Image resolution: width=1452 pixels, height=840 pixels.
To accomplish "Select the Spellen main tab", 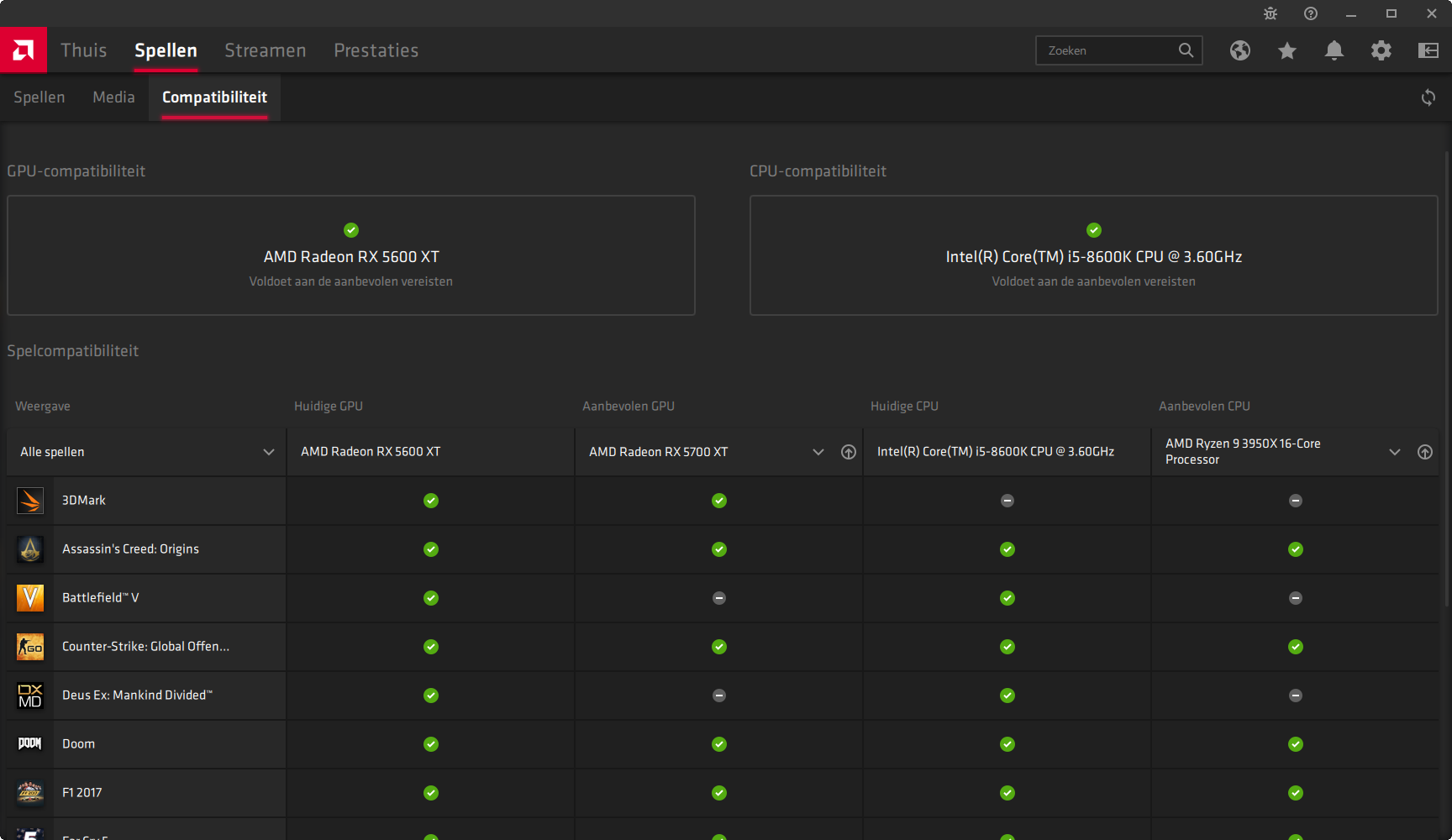I will pos(166,50).
